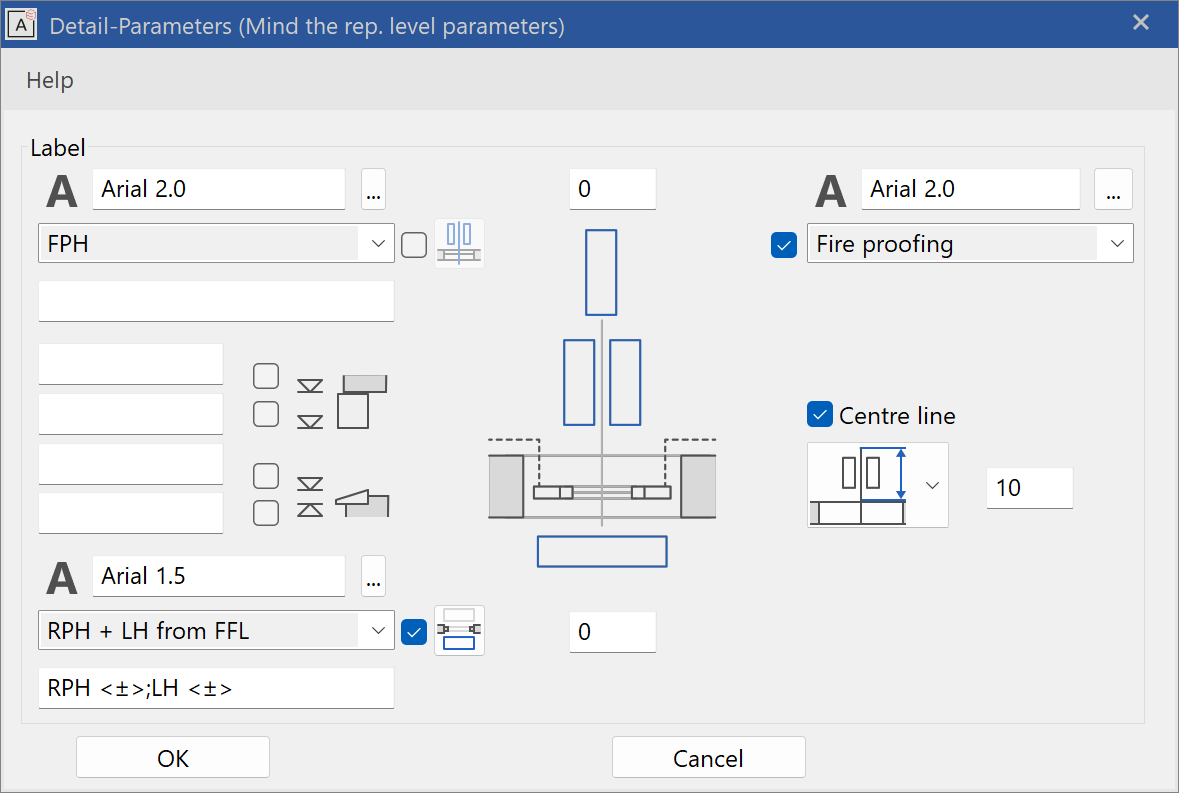Click the fourth of four stacked empty fields
Image resolution: width=1179 pixels, height=793 pixels.
tap(131, 513)
